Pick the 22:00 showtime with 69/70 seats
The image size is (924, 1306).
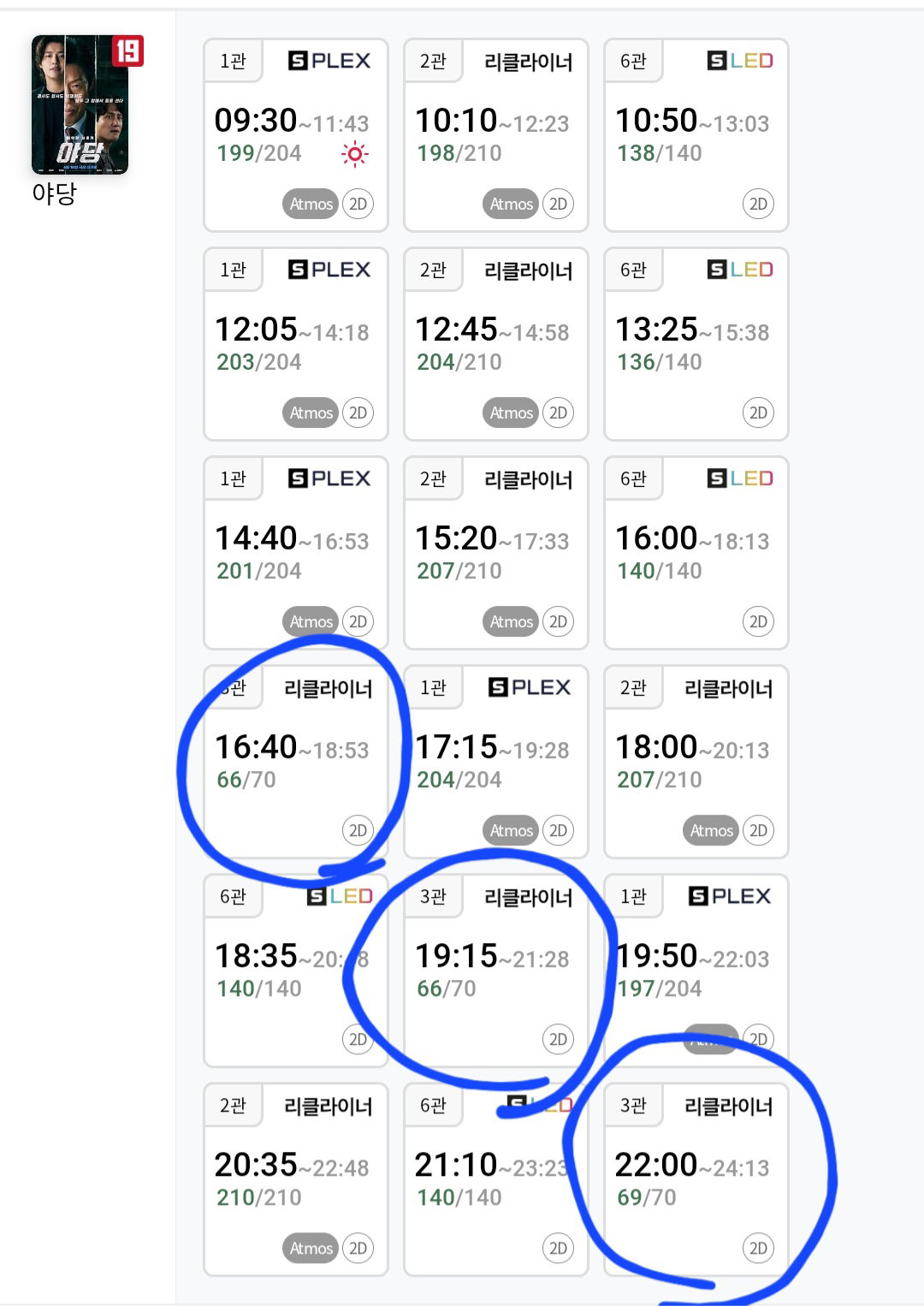[696, 1179]
